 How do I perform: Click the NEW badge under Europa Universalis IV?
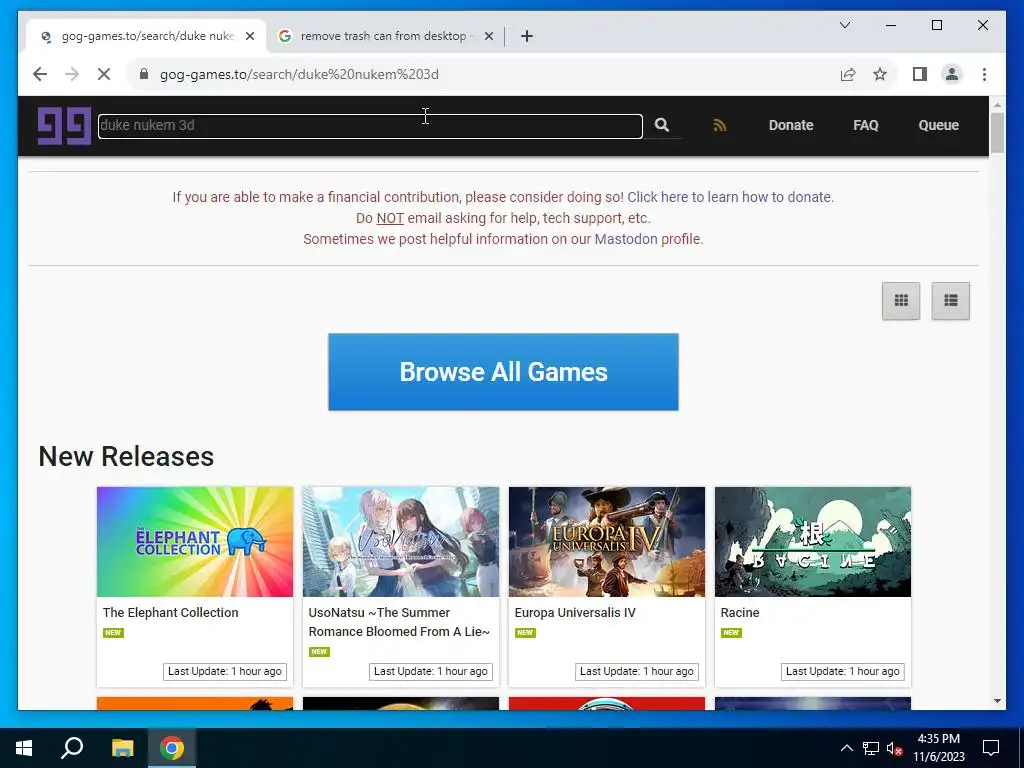click(x=525, y=632)
